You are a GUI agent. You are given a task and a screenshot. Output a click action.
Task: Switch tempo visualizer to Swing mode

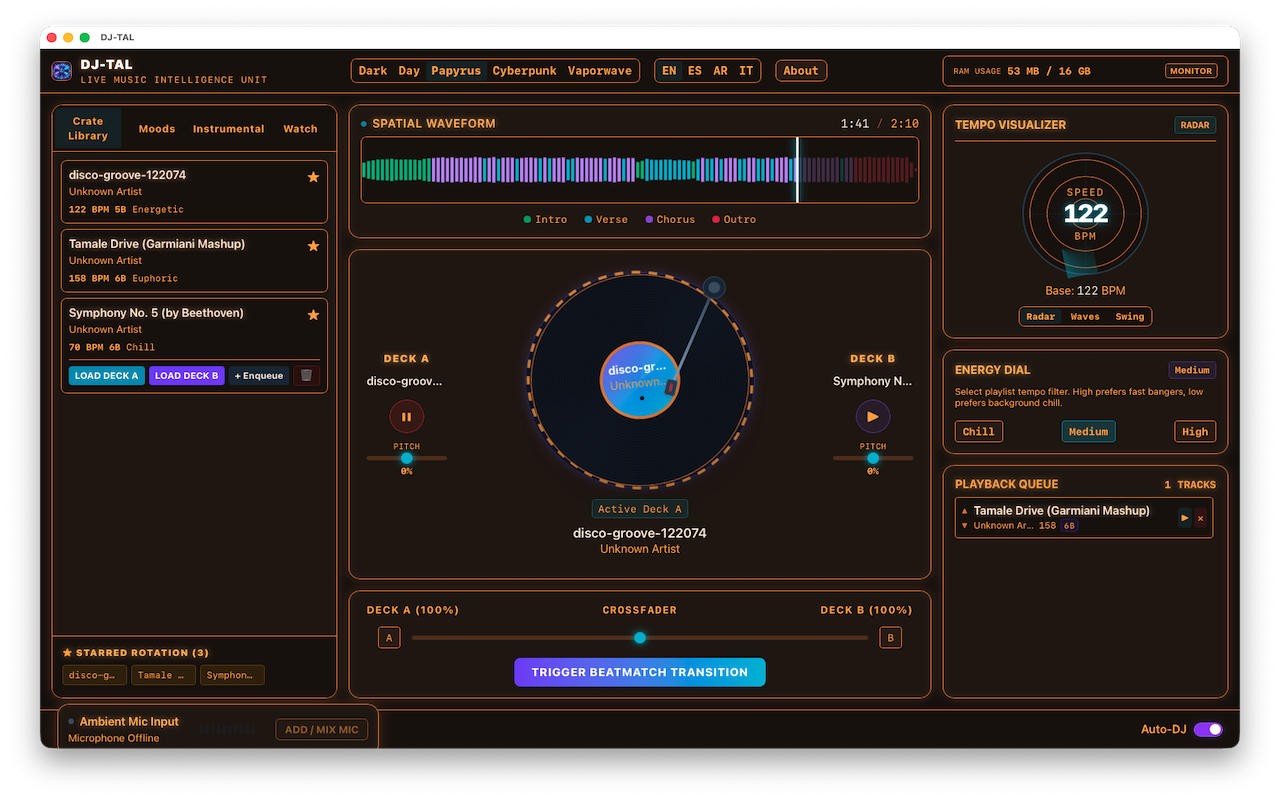[x=1130, y=317]
